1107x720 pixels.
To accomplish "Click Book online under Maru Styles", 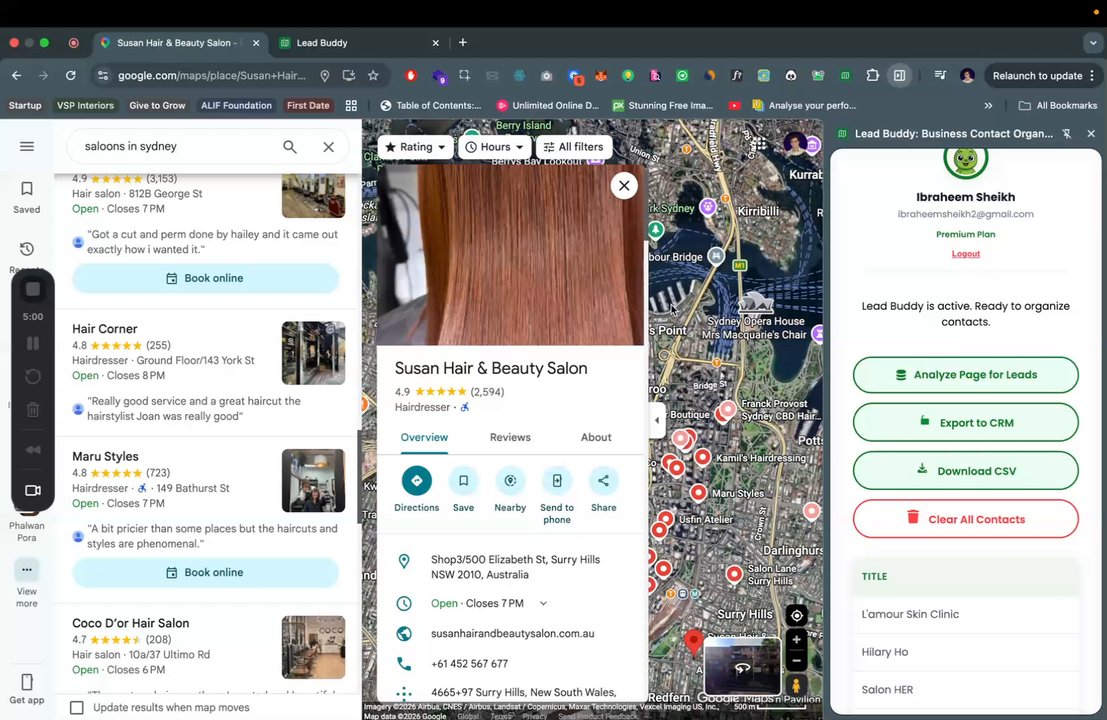I will pyautogui.click(x=205, y=572).
